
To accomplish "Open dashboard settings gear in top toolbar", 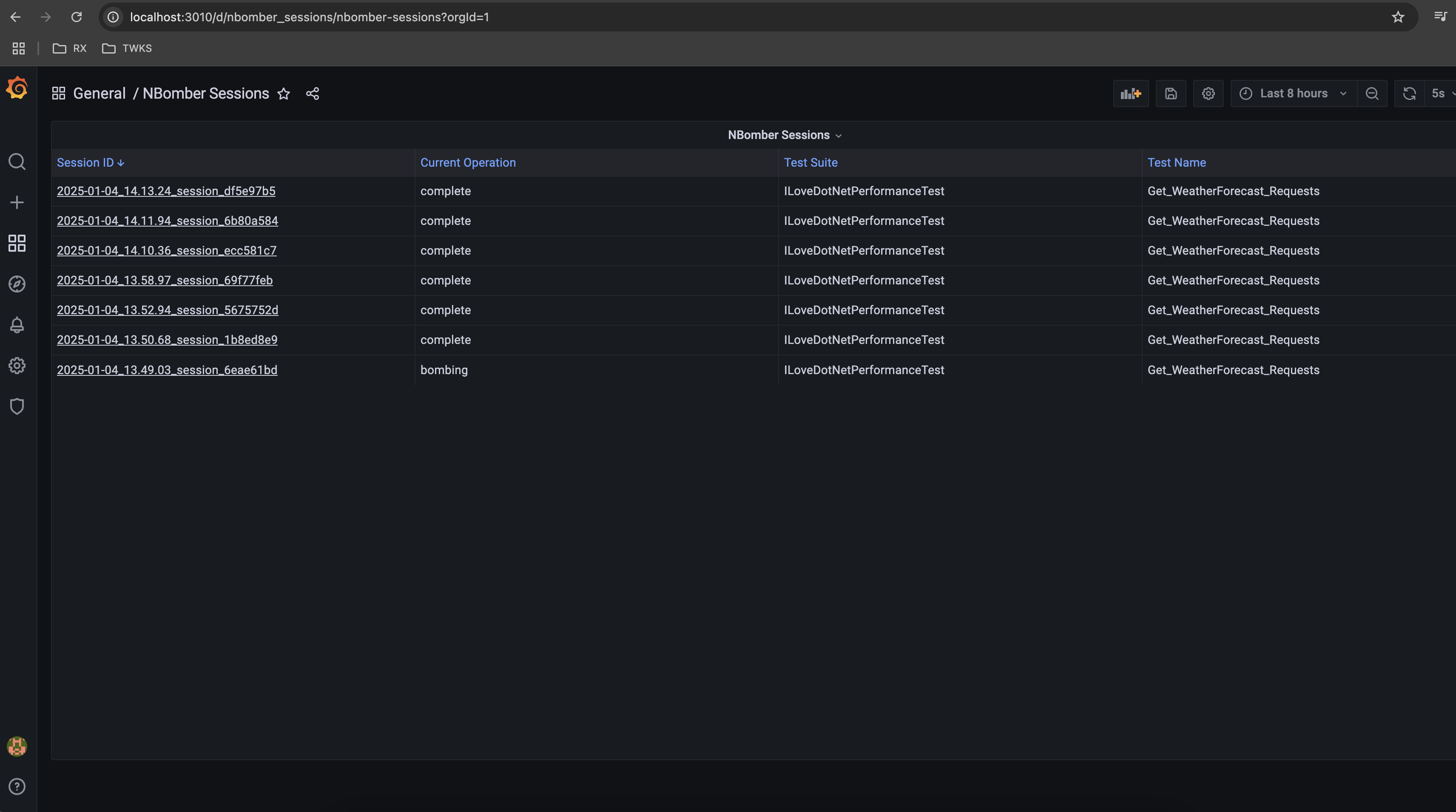I will coord(1208,94).
